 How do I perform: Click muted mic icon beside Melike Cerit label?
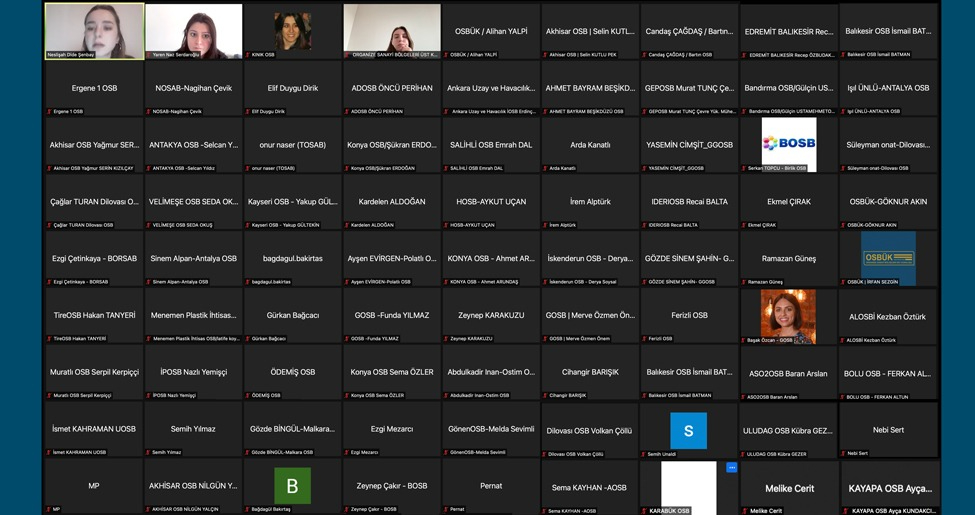click(x=745, y=511)
